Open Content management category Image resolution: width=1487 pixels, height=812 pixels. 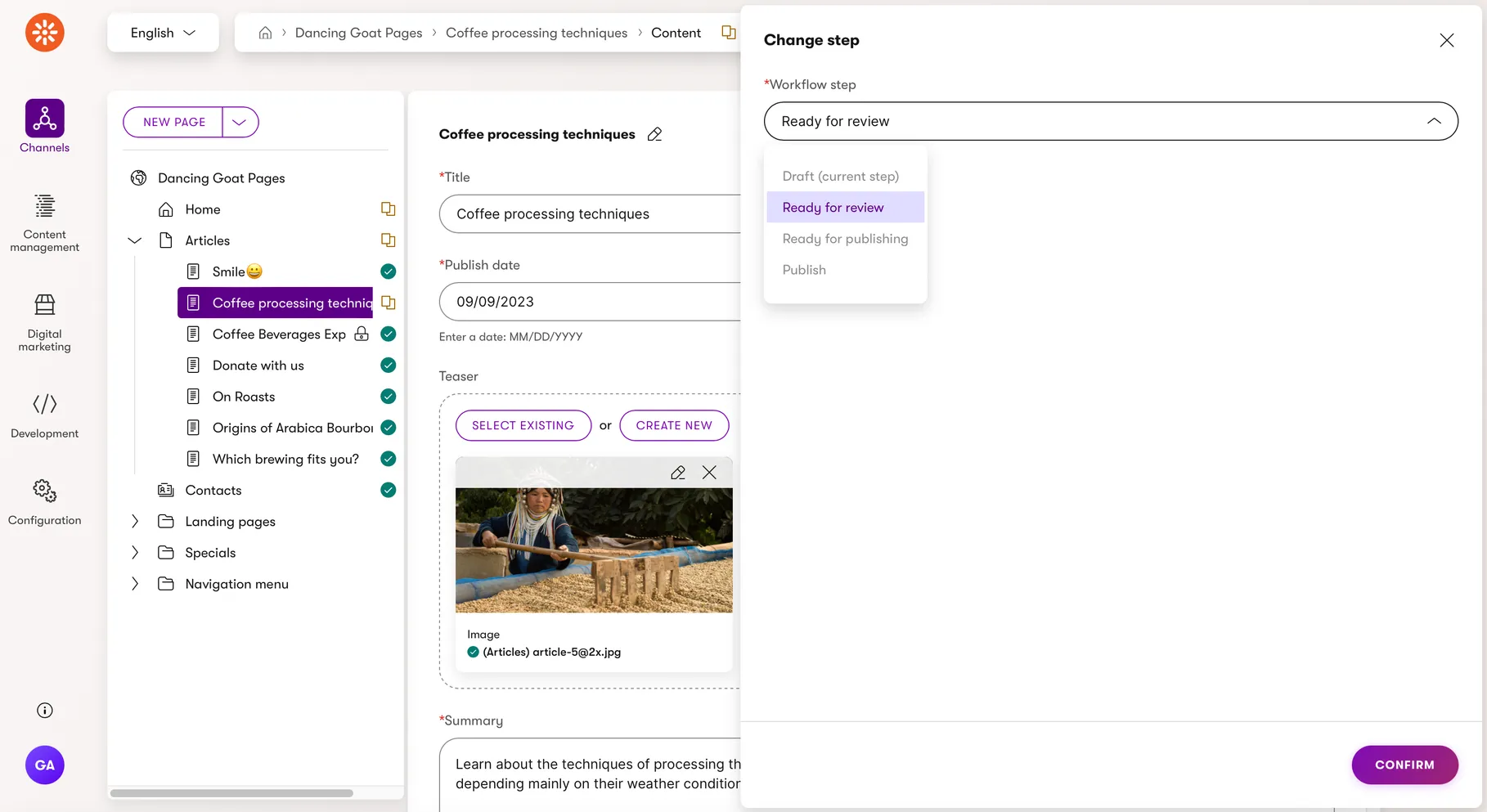pyautogui.click(x=44, y=223)
